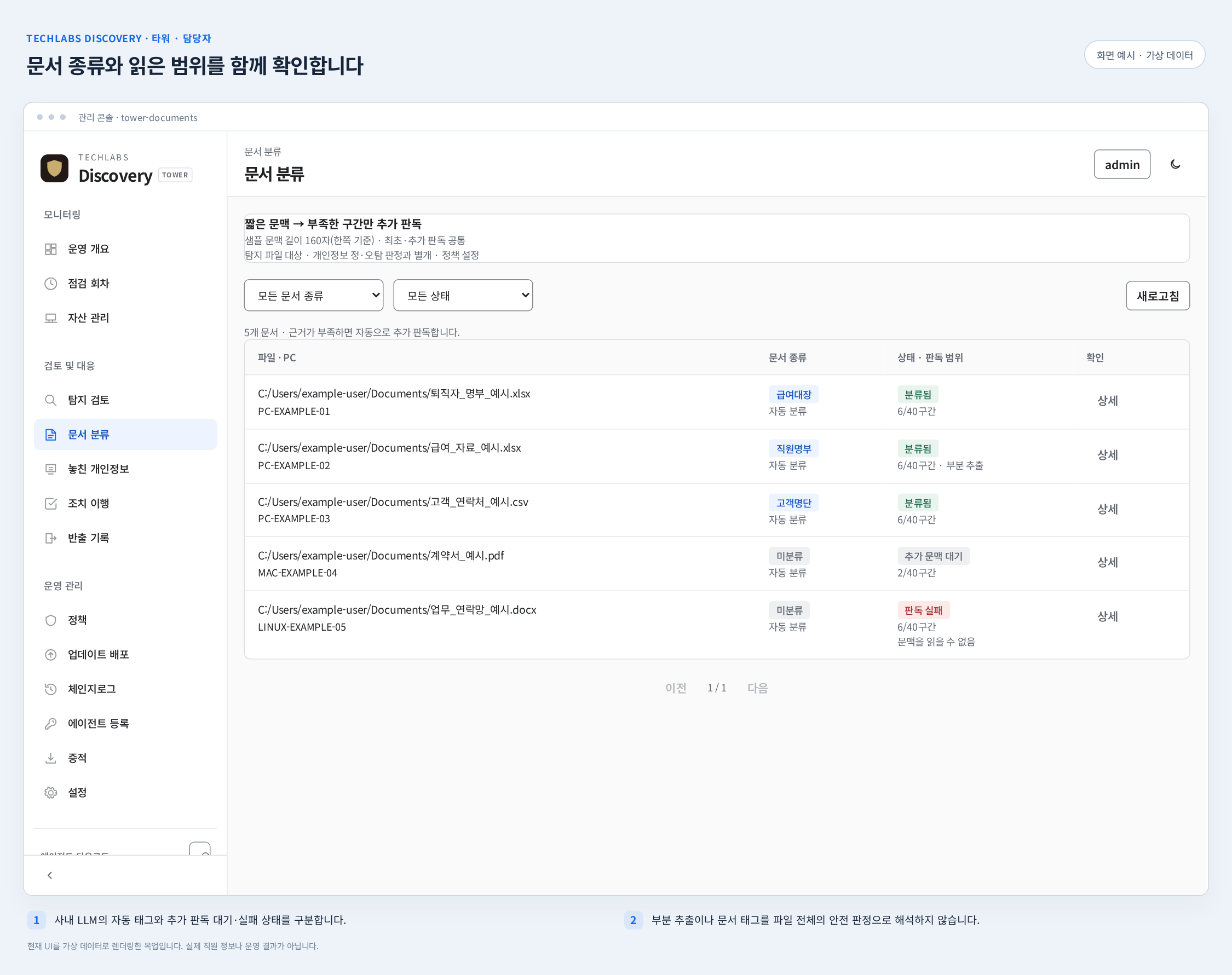Click the 추가 문맥 대기 status badge
The width and height of the screenshot is (1232, 975).
[934, 556]
